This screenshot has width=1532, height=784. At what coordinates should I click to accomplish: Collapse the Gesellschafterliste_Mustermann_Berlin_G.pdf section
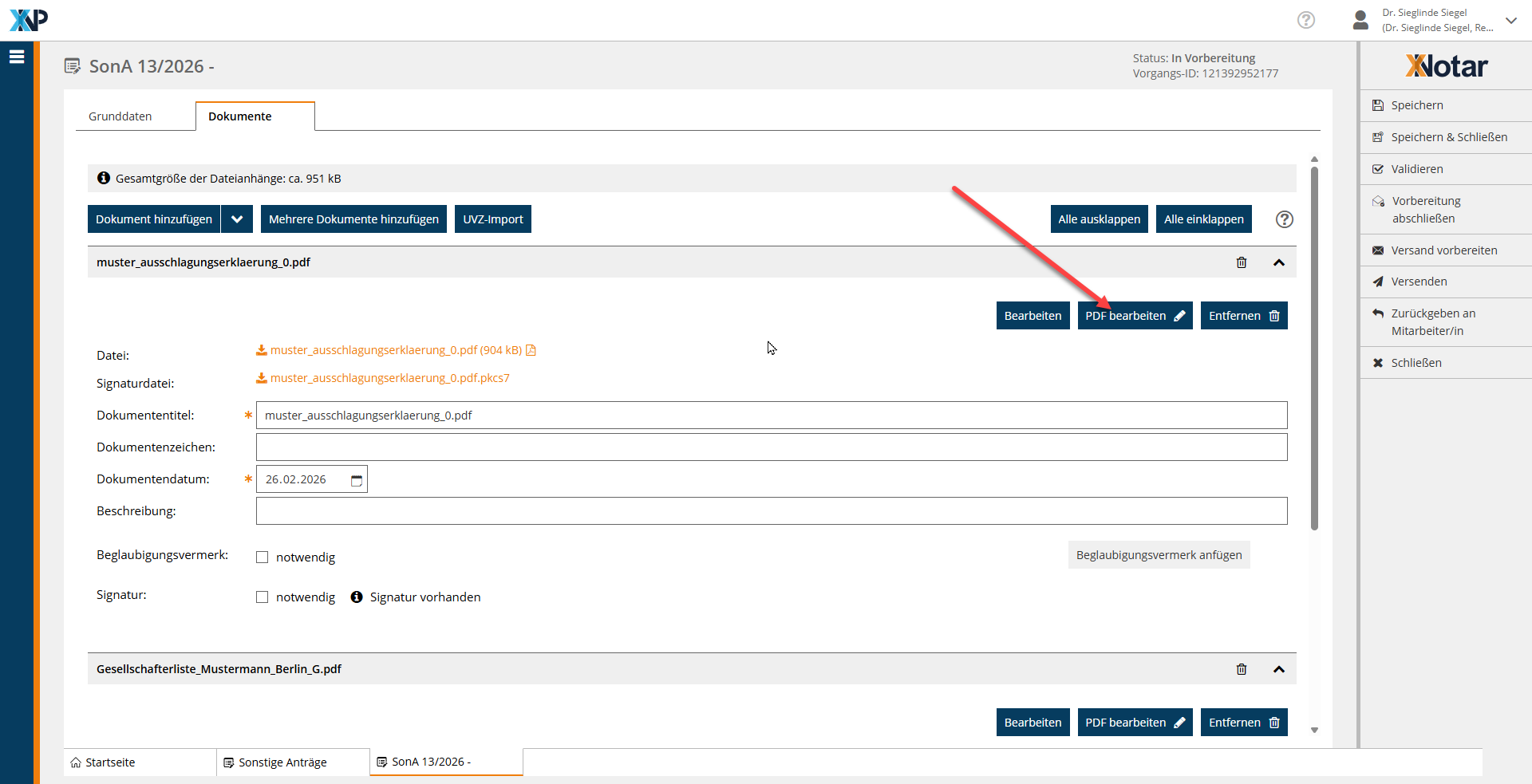[x=1278, y=669]
